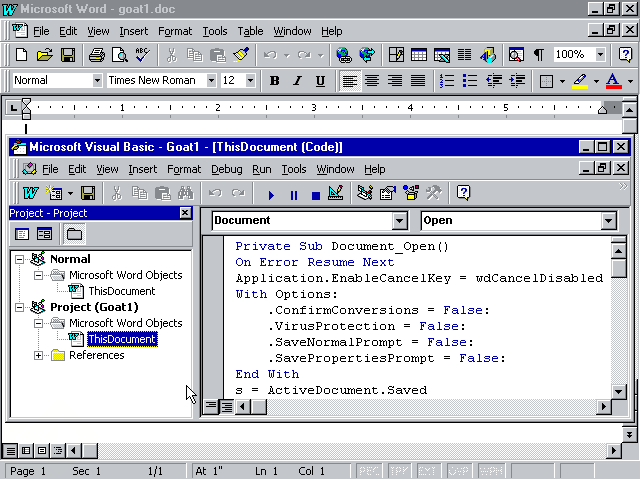Click the Break pause icon in VB toolbar
This screenshot has height=480, width=640.
[293, 195]
